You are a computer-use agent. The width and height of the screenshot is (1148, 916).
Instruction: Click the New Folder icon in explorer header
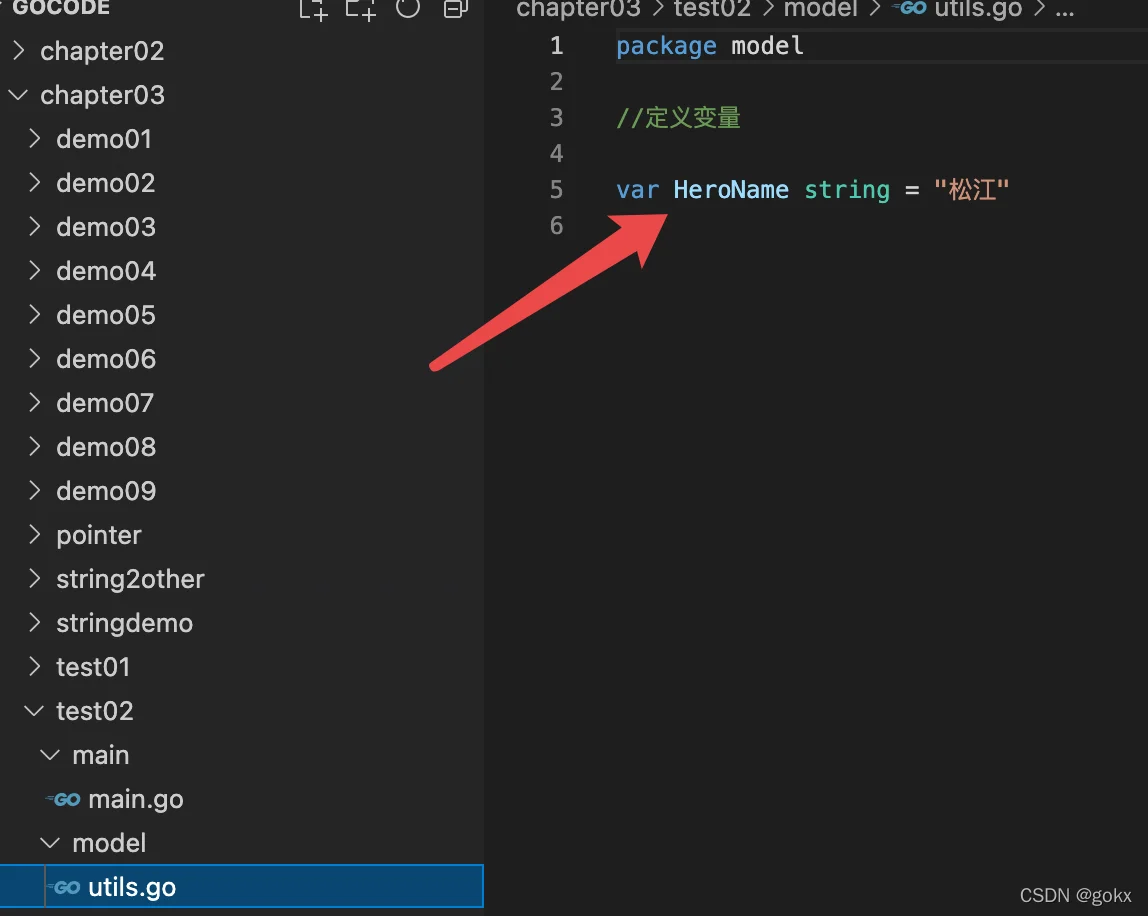(360, 9)
